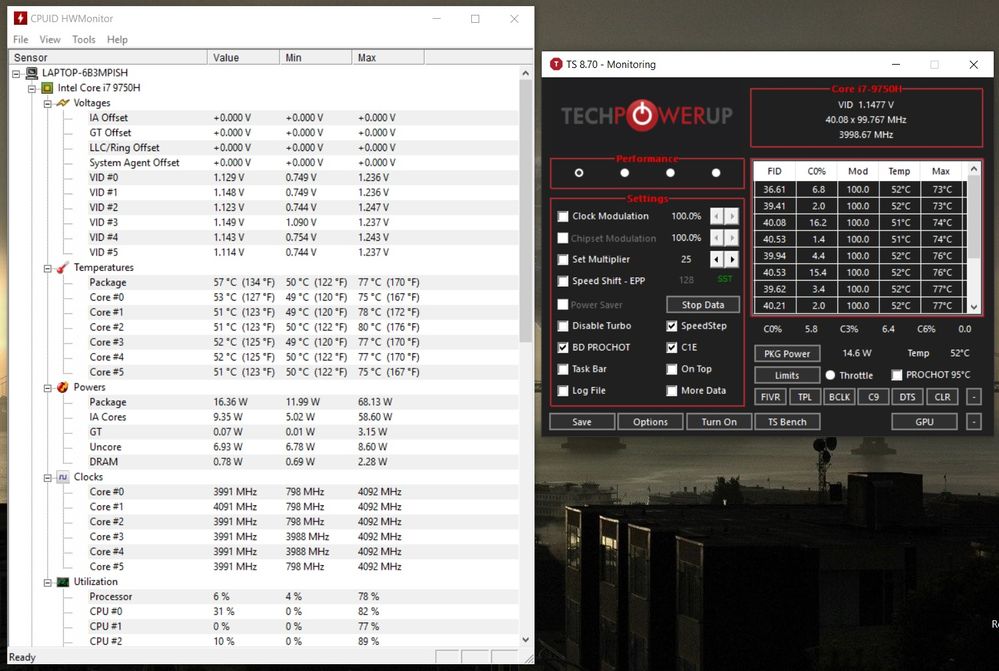Image resolution: width=999 pixels, height=671 pixels.
Task: Open the Tools menu in HWMonitor
Action: [x=83, y=40]
